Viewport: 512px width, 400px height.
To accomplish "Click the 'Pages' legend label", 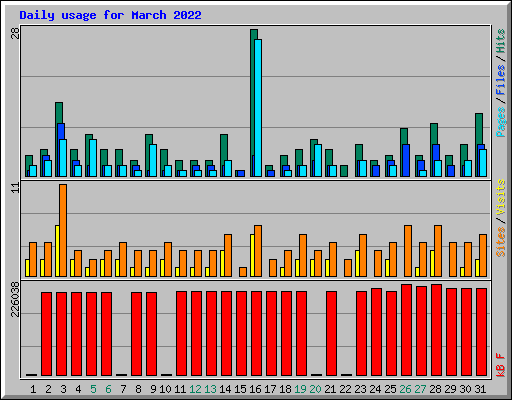I will coord(500,122).
